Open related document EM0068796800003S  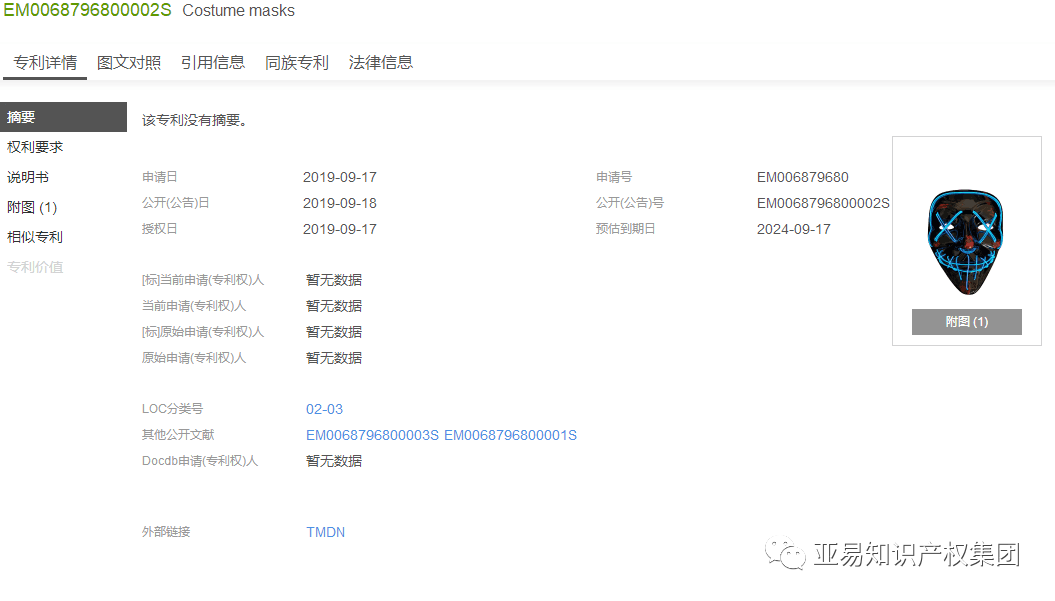[x=372, y=435]
